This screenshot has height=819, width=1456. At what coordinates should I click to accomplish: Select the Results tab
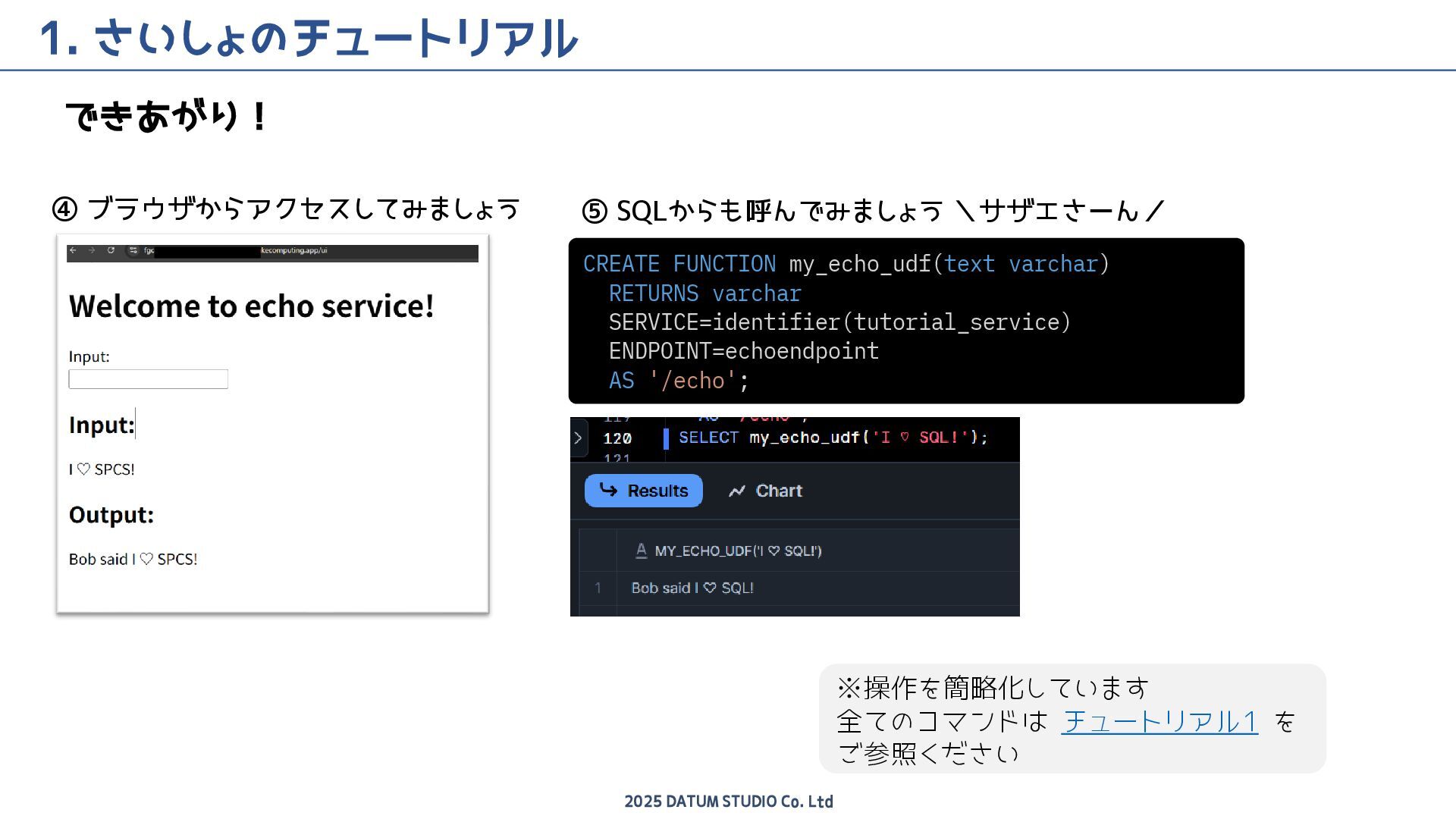pyautogui.click(x=643, y=491)
